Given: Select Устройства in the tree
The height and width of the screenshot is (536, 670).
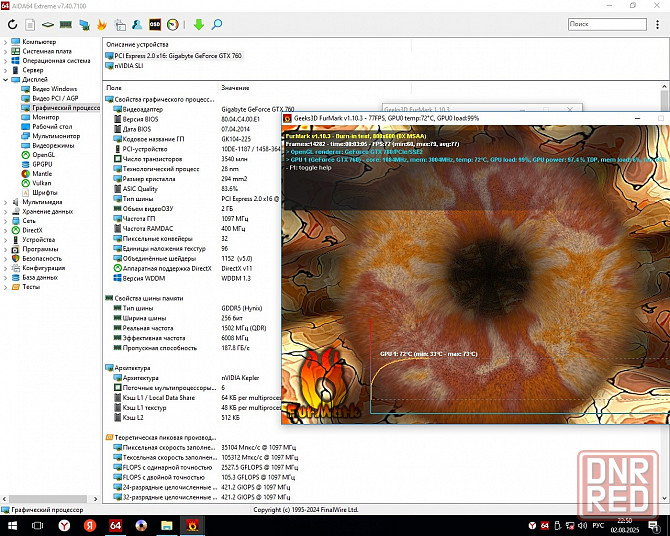Looking at the screenshot, I should coord(38,240).
